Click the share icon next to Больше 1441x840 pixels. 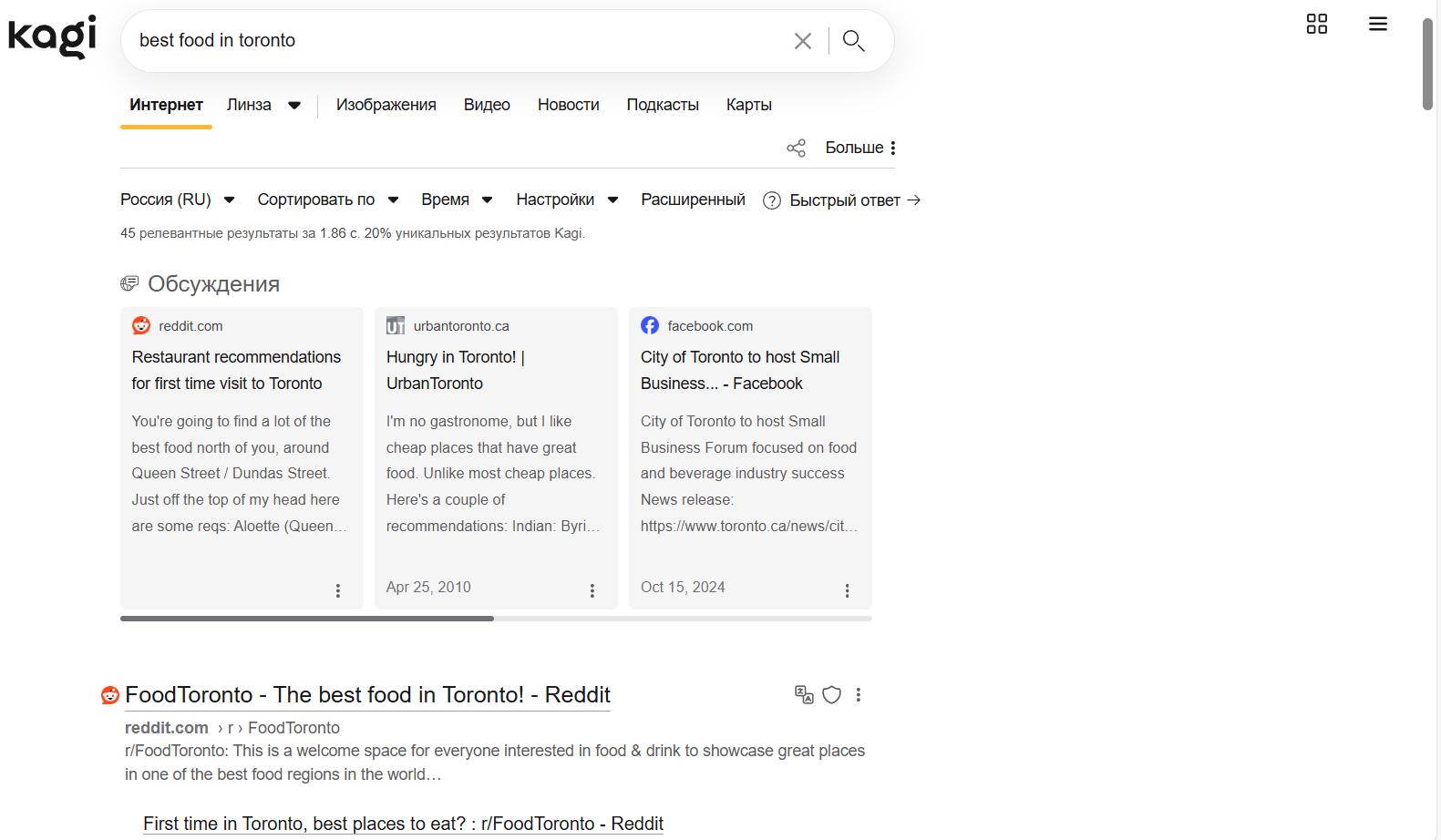tap(797, 149)
